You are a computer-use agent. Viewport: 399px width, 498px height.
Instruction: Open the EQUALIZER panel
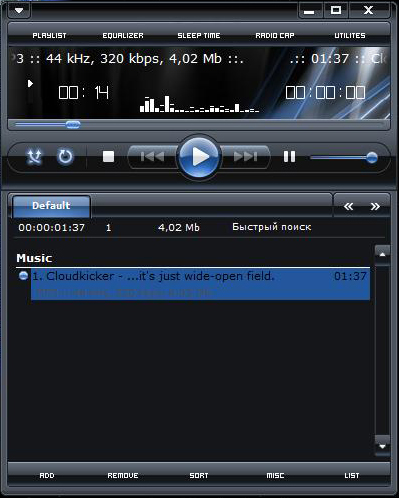click(123, 35)
